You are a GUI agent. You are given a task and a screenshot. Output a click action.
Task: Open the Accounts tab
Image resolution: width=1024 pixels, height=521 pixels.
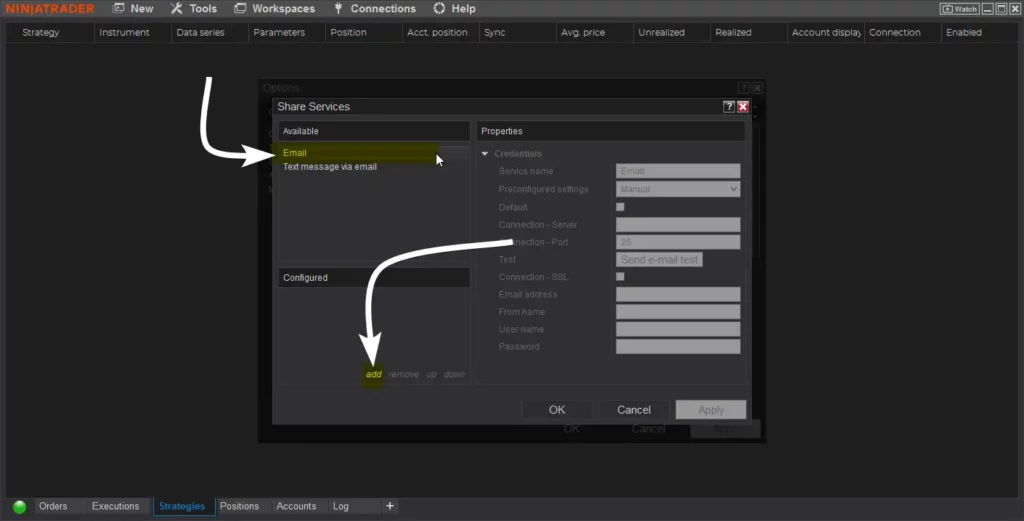point(296,506)
